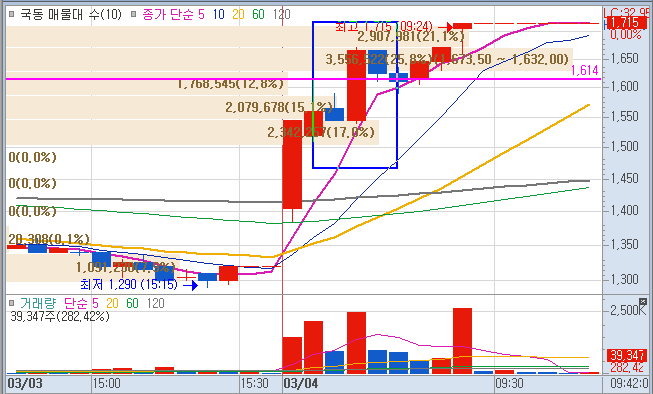Close the volume panel with its X icon
This screenshot has width=653, height=394.
(643, 301)
